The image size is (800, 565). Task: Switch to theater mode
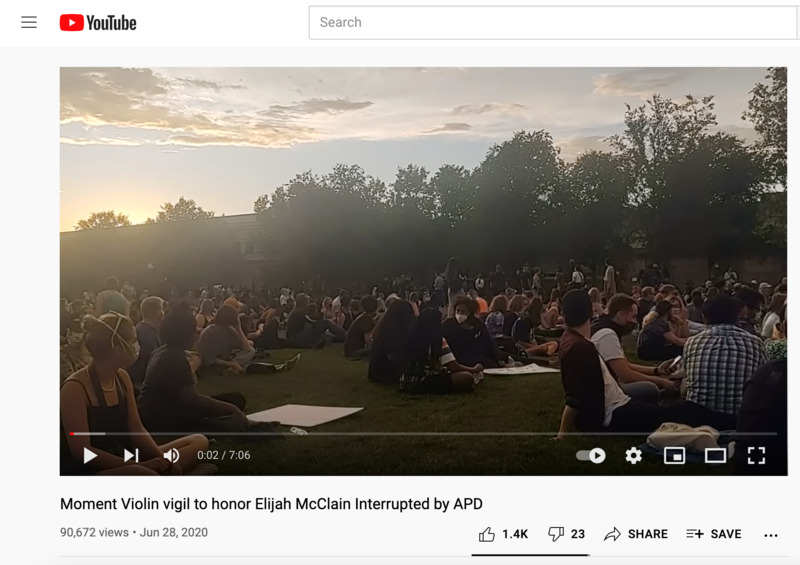(x=715, y=455)
